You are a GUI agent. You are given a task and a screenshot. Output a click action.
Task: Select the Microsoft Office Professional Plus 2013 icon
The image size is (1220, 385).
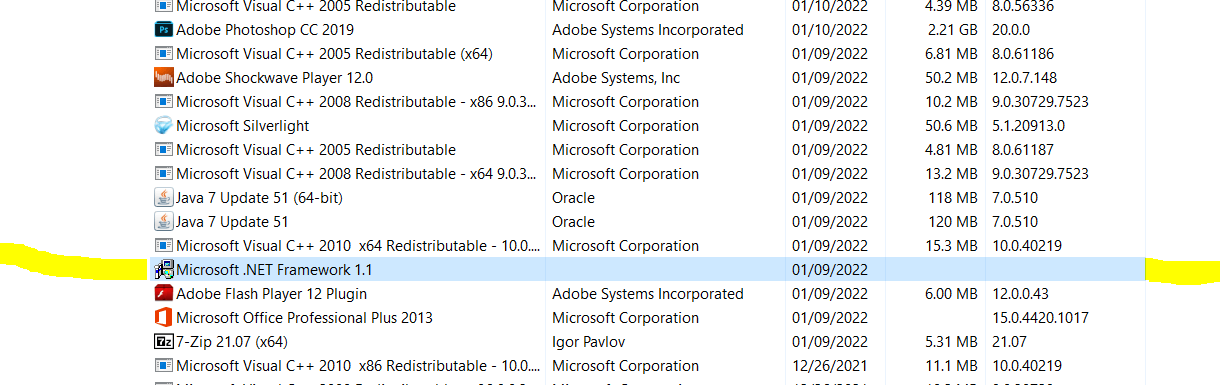164,318
